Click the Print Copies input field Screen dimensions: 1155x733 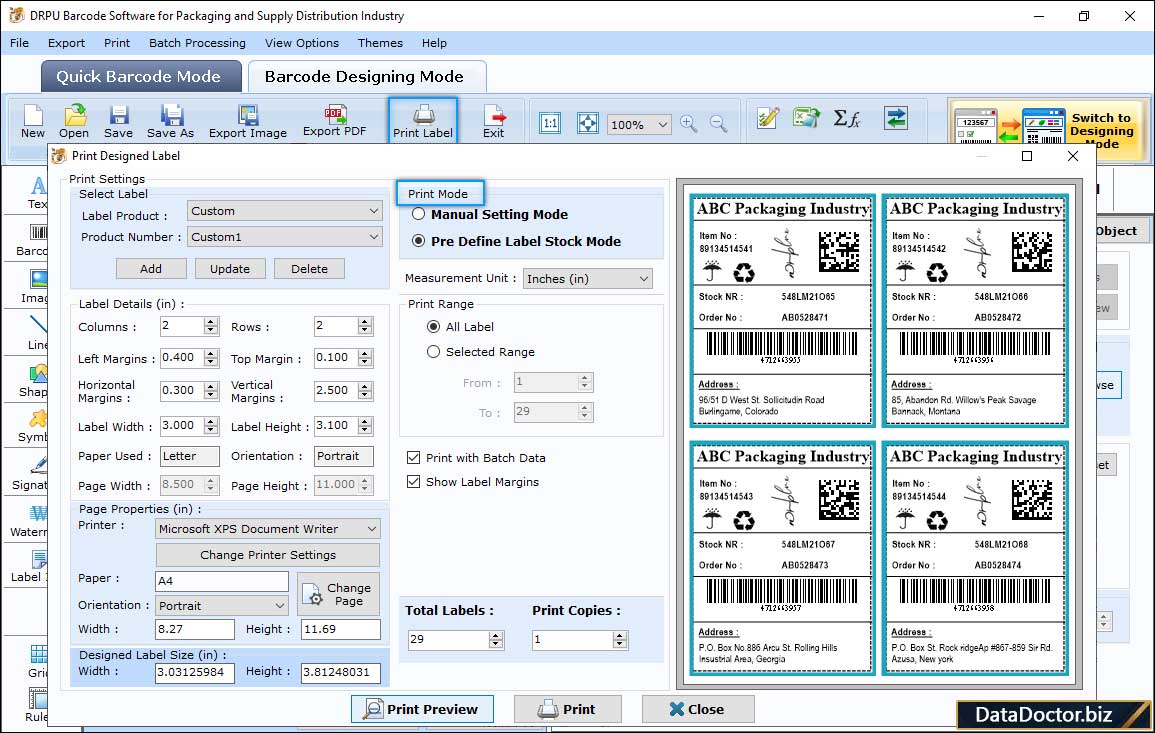tap(572, 639)
